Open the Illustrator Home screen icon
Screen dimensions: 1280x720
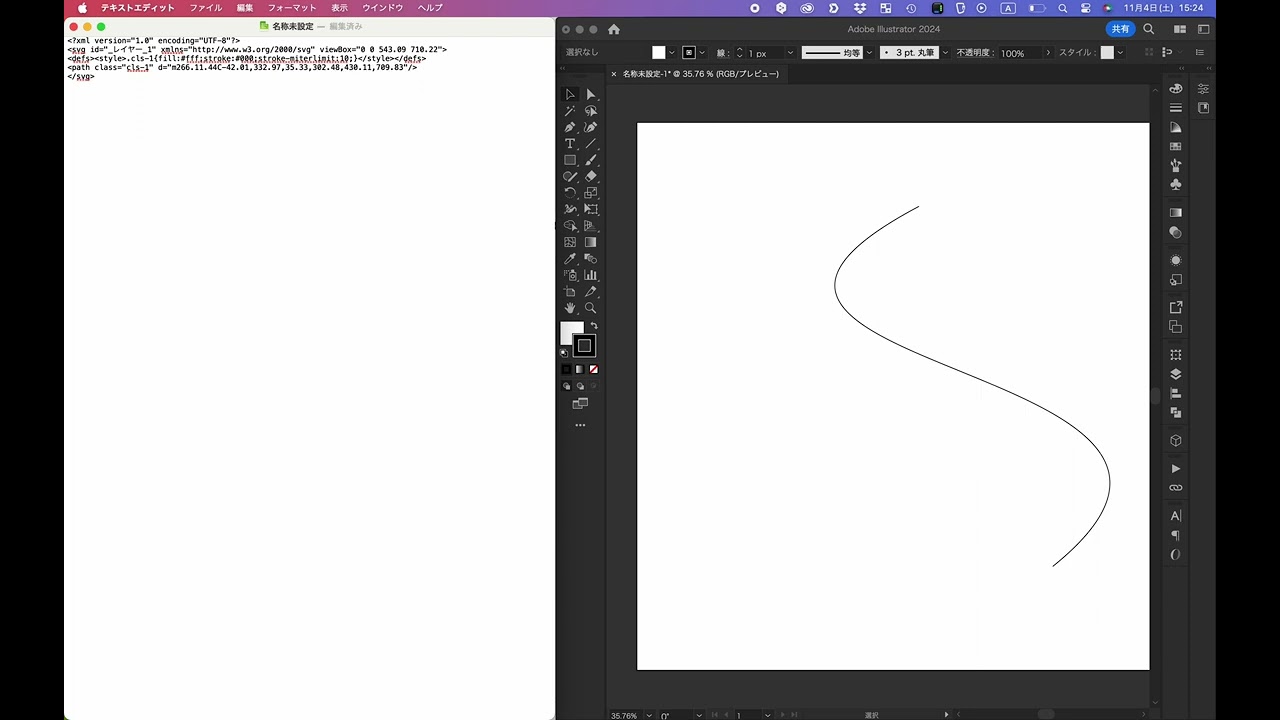[614, 30]
